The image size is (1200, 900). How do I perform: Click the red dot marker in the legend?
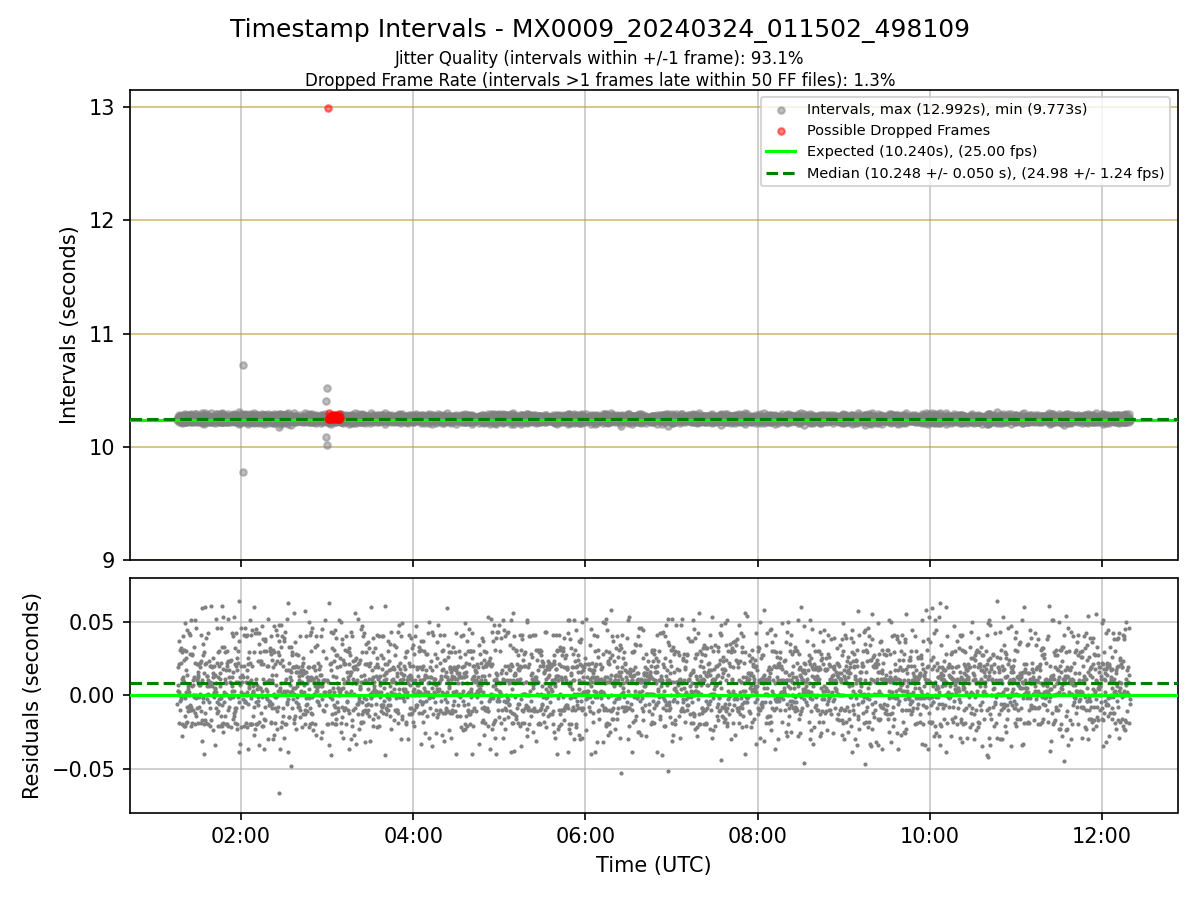[x=782, y=130]
